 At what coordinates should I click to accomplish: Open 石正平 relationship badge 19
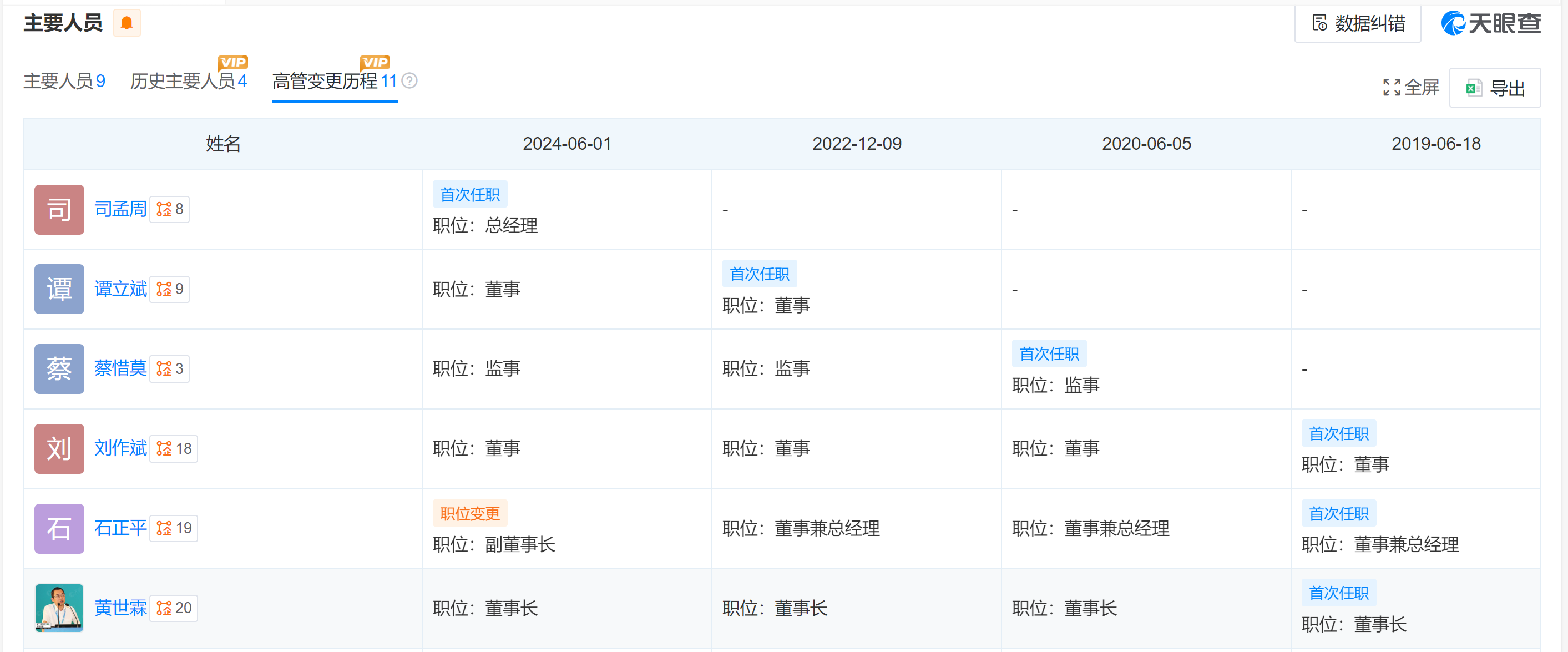(x=174, y=528)
